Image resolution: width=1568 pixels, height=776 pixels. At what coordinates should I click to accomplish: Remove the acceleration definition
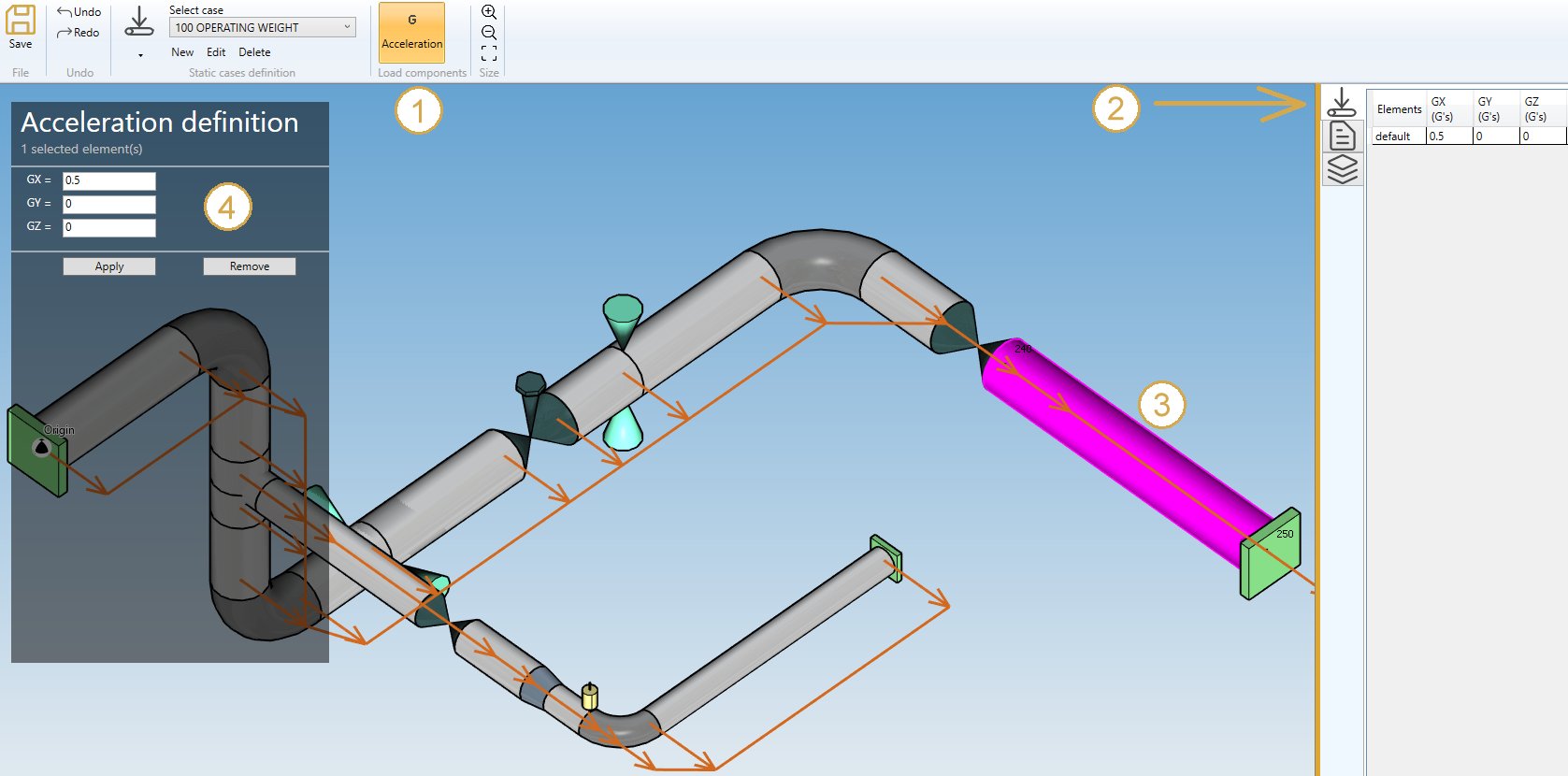[x=250, y=266]
